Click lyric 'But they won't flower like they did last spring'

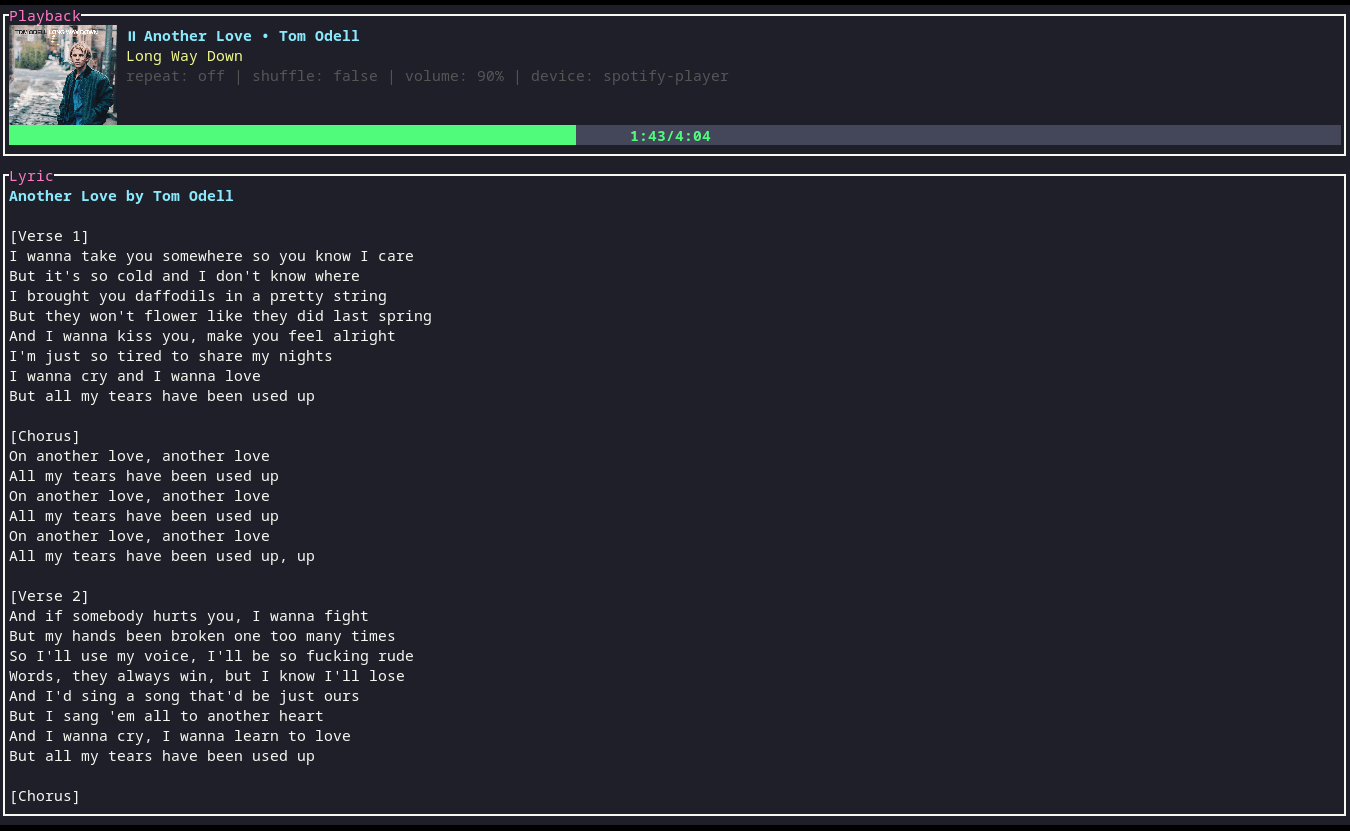[x=220, y=316]
